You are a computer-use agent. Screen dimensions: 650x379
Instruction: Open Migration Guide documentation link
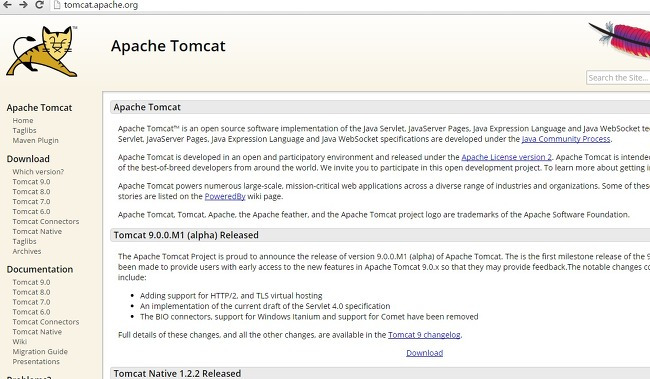40,352
